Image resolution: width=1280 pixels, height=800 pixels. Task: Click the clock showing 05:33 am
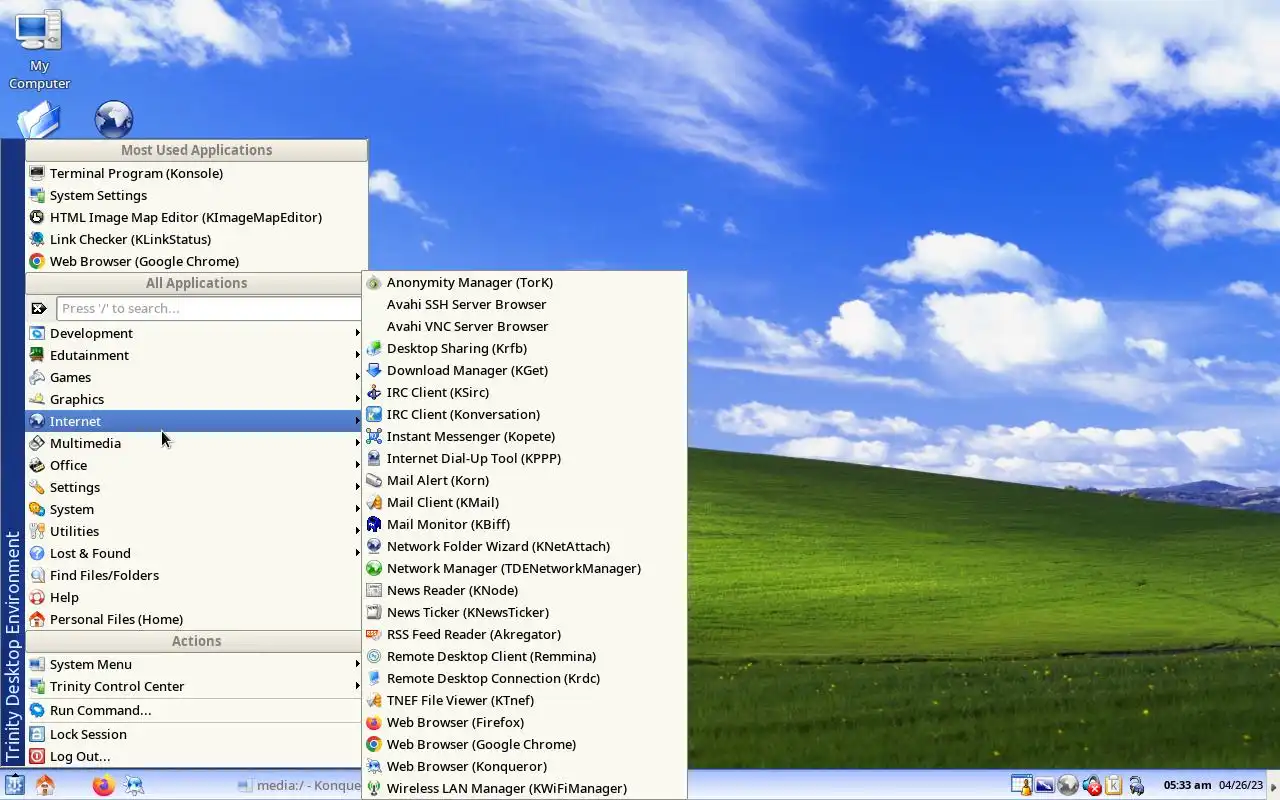pyautogui.click(x=1187, y=785)
